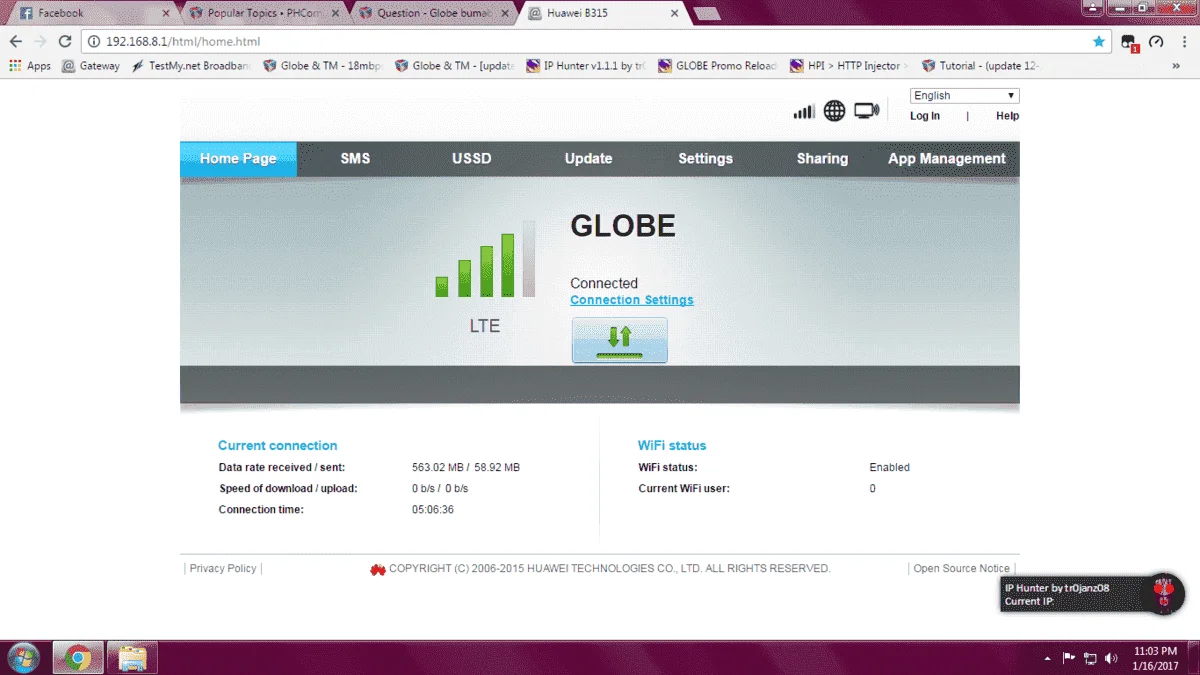Open the USSD tab
This screenshot has height=675, width=1200.
472,158
